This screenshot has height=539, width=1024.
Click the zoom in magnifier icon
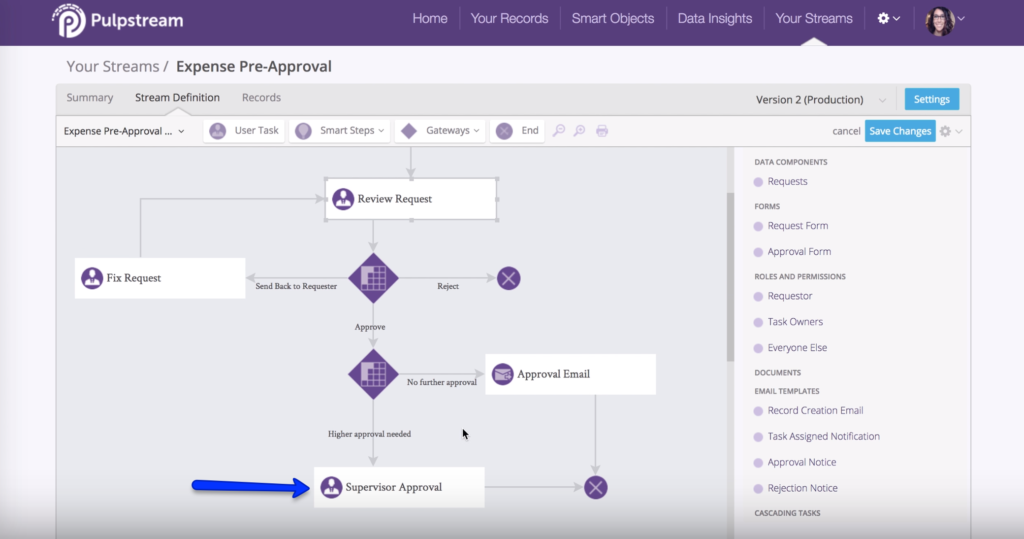click(x=579, y=131)
